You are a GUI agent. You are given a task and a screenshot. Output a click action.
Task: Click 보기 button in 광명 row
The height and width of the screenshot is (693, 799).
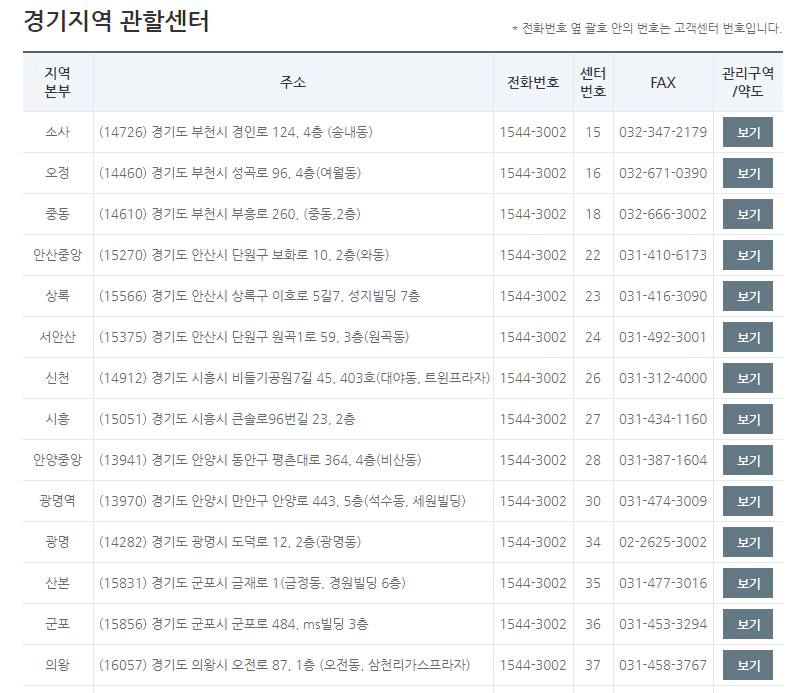748,542
